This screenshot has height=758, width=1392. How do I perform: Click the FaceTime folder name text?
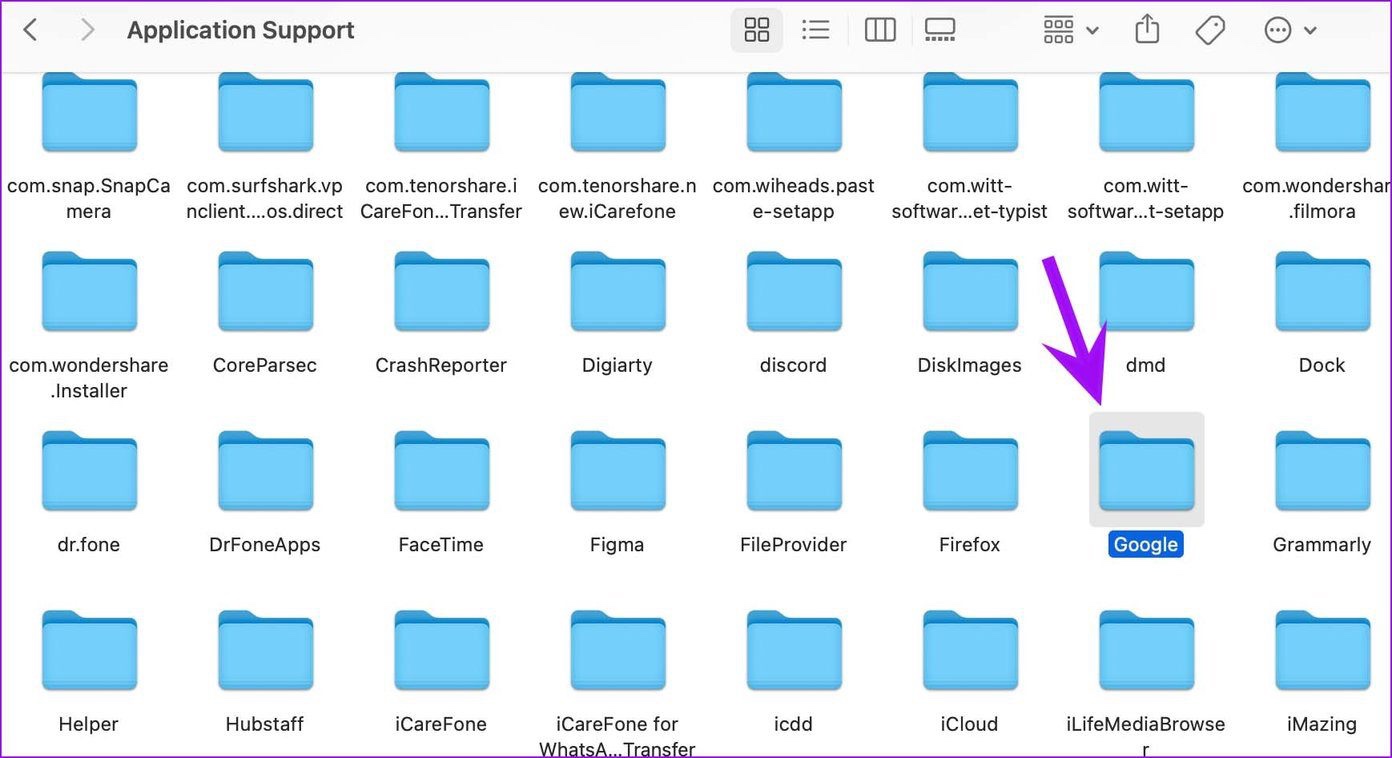441,544
